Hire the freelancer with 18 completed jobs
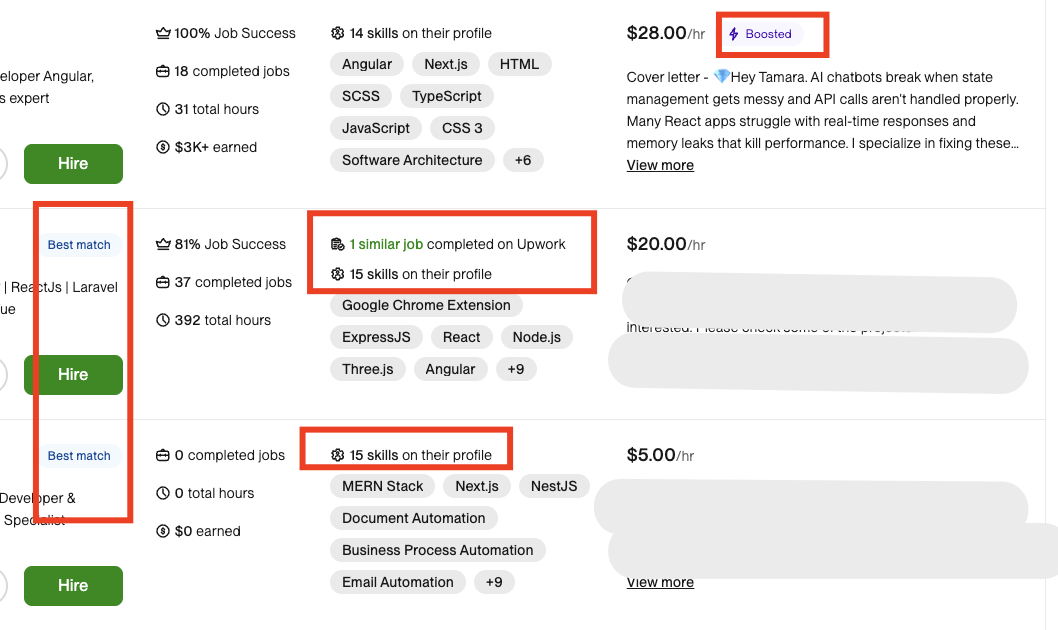This screenshot has height=630, width=1058. pyautogui.click(x=73, y=163)
